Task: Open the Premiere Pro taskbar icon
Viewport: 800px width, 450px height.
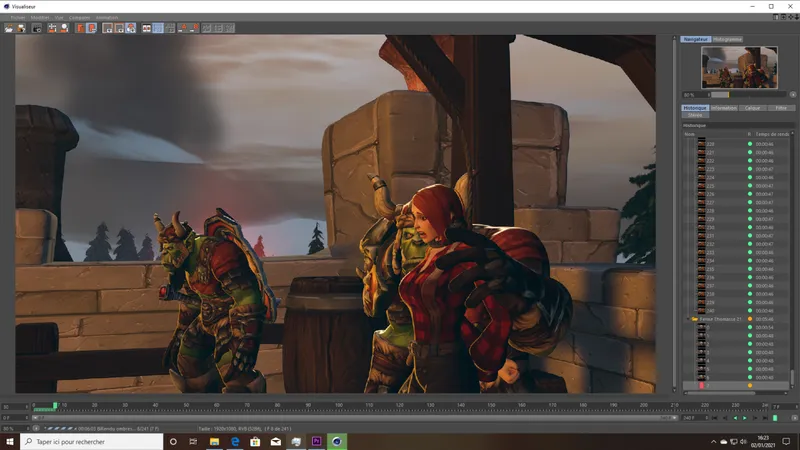Action: coord(316,441)
